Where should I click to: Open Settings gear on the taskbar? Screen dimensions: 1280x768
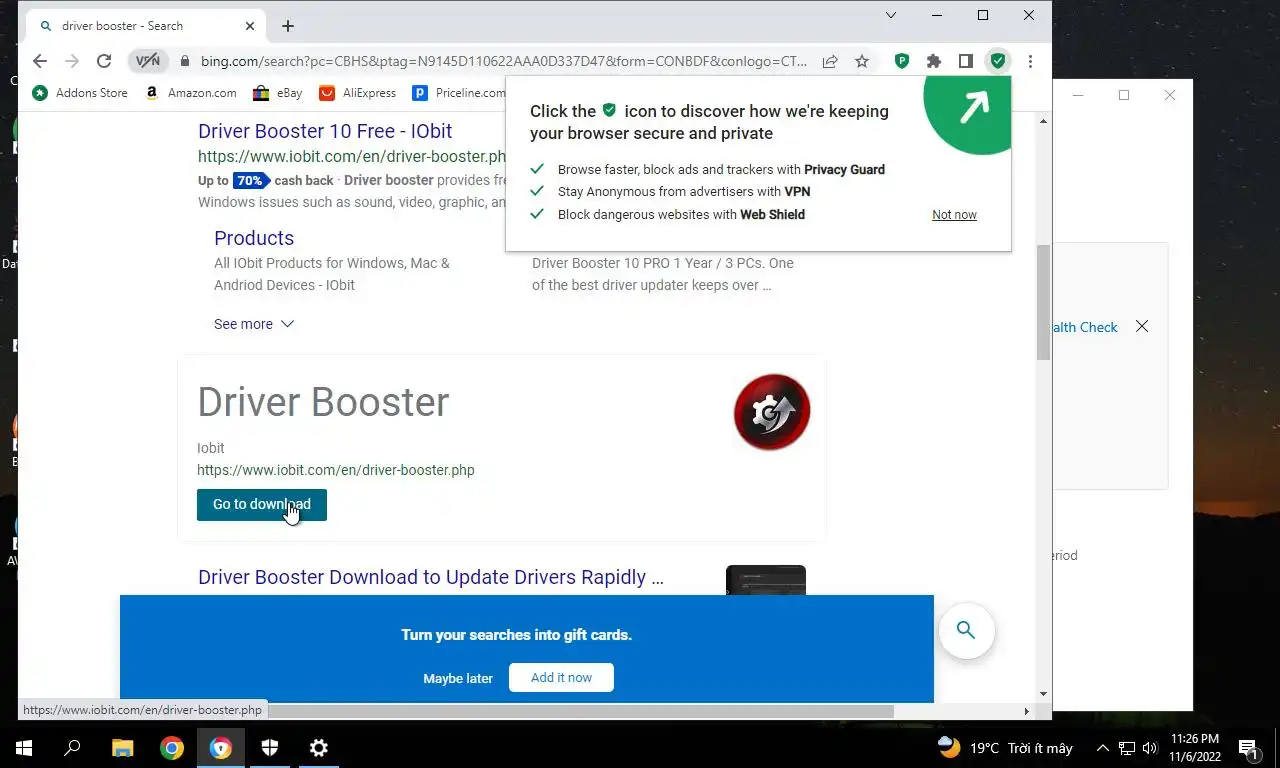[x=319, y=747]
